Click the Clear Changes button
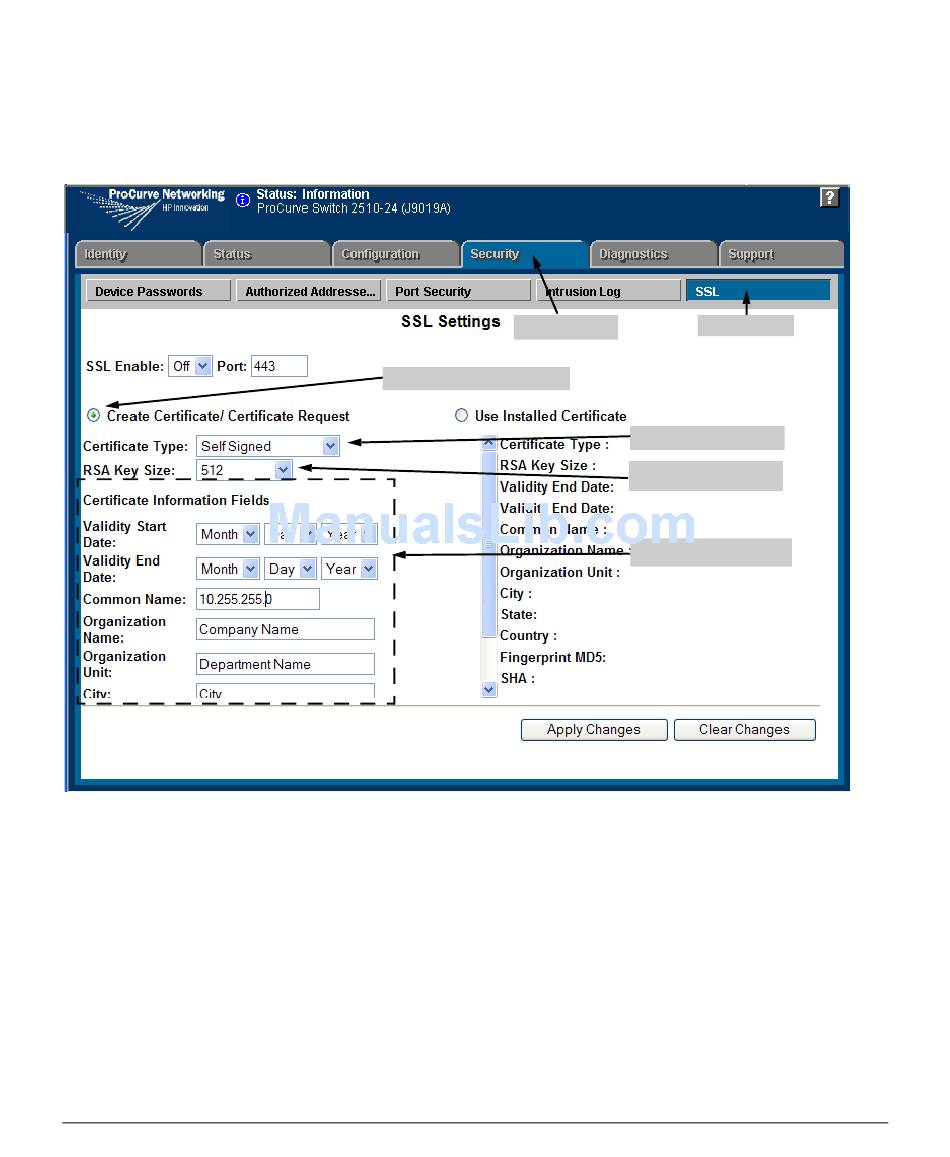This screenshot has height=1157, width=950. pos(745,730)
